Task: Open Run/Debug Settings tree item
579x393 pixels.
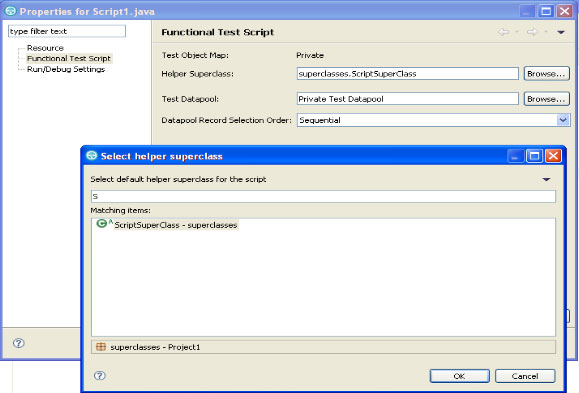Action: (66, 69)
